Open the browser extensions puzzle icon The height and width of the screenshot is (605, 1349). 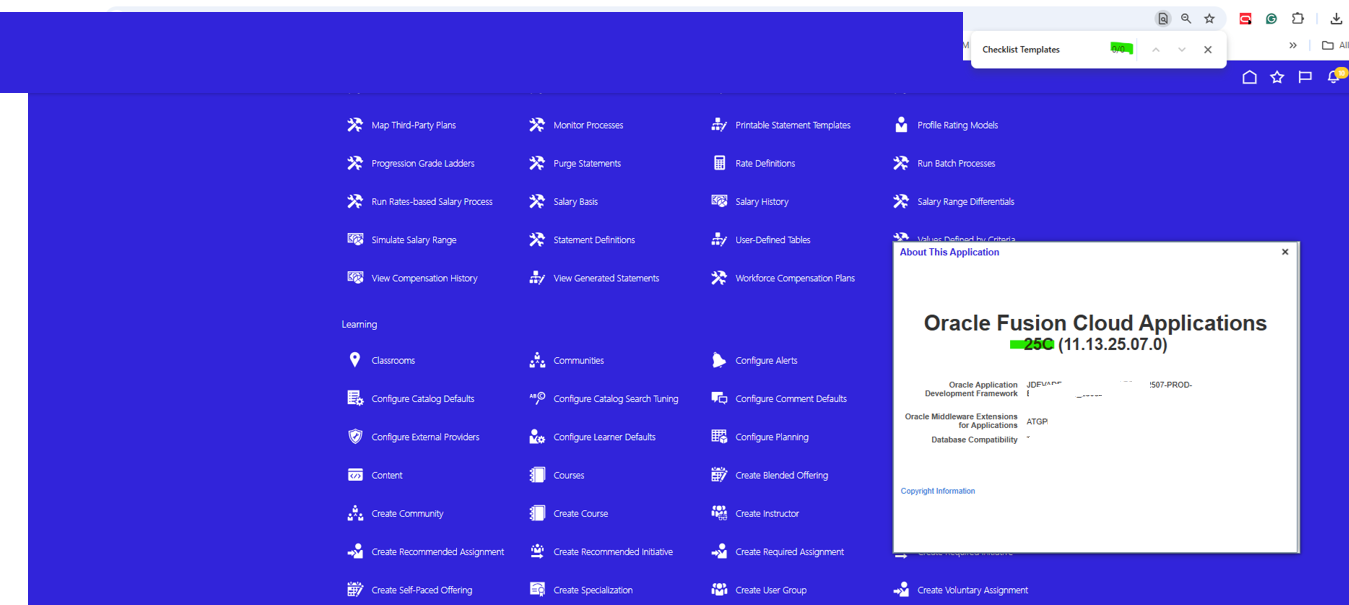point(1298,18)
